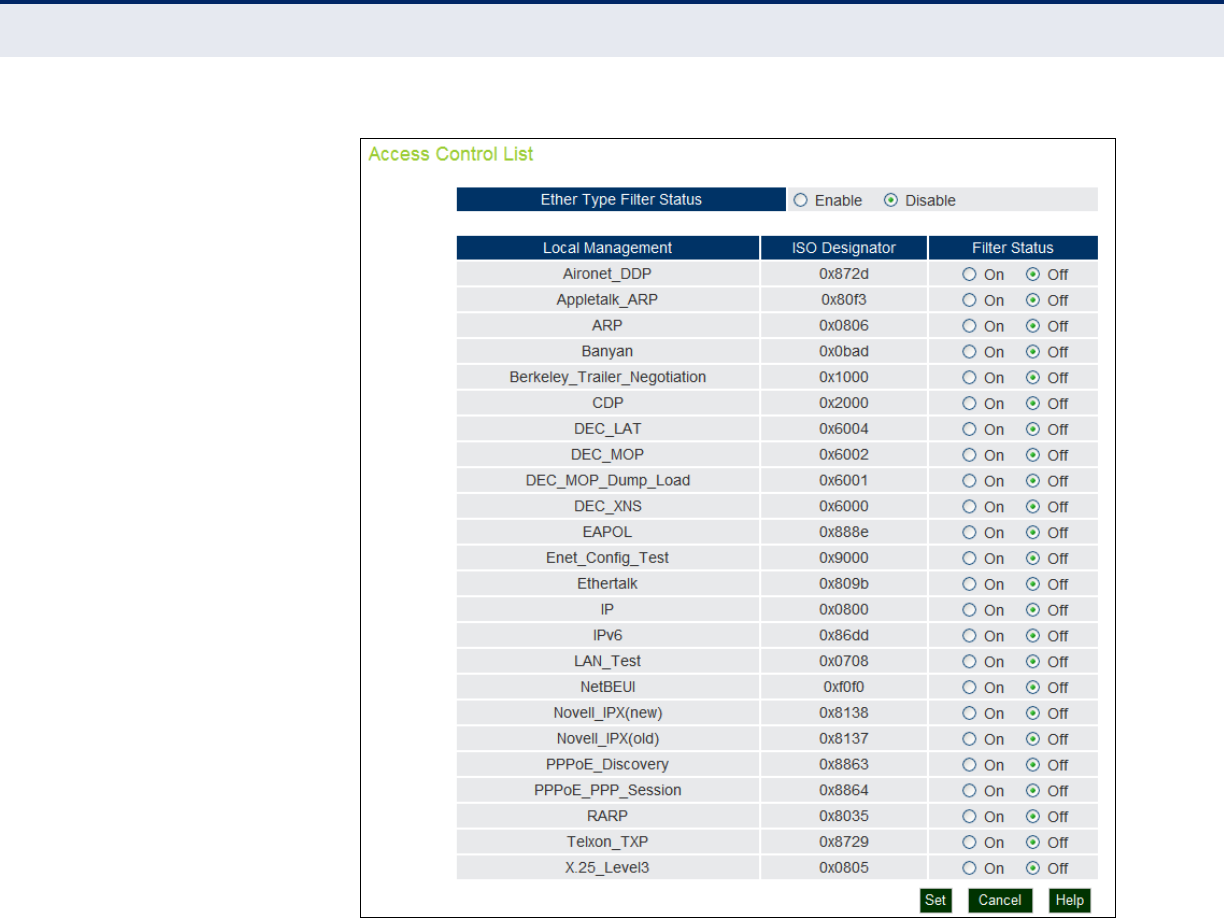Screen dimensions: 1224x919
Task: Set LAN_Test filter to Off
Action: (x=1033, y=662)
